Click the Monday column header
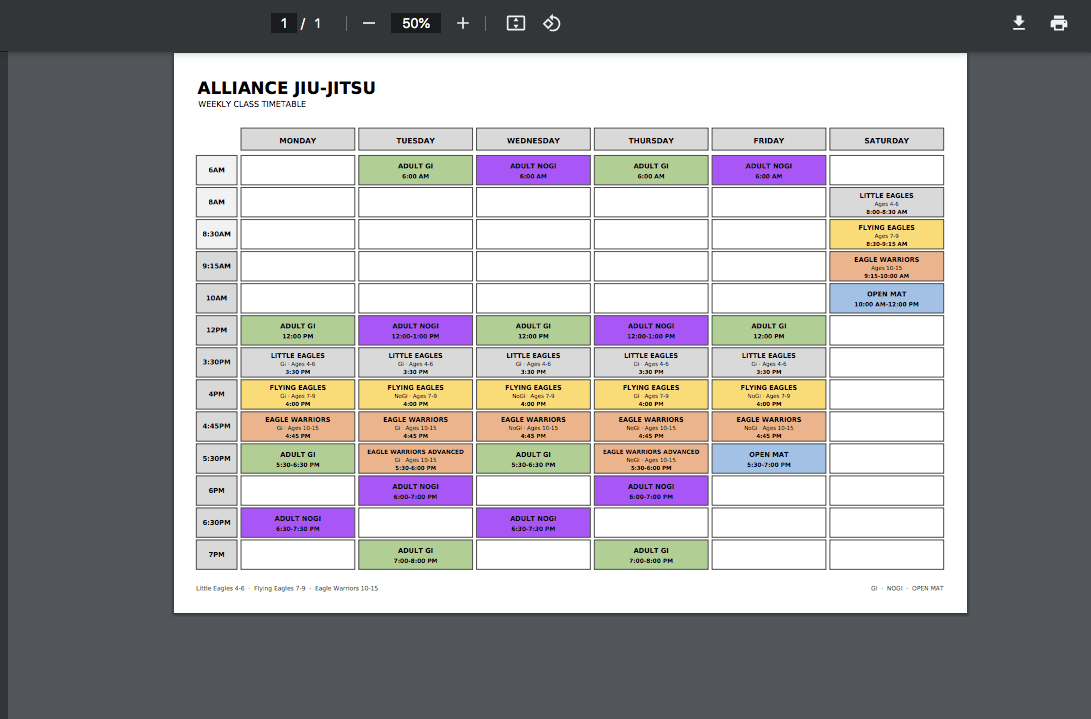 click(298, 139)
